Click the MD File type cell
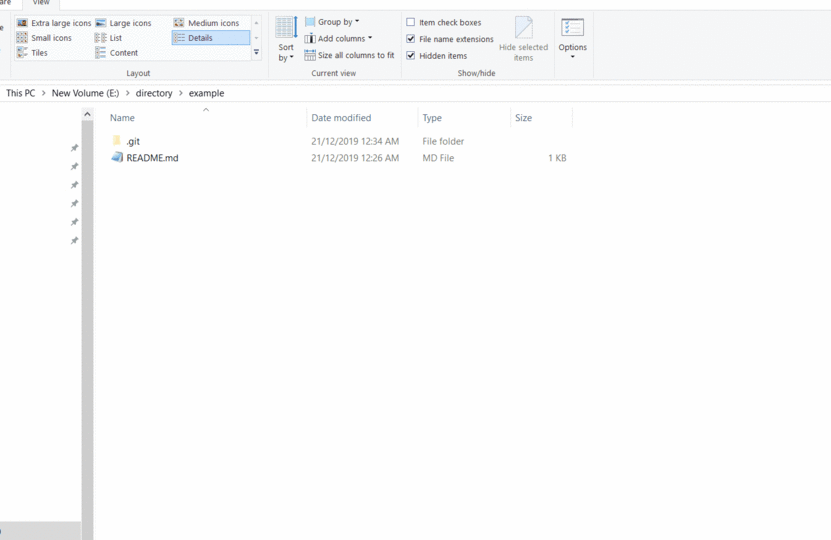This screenshot has height=540, width=831. click(438, 158)
